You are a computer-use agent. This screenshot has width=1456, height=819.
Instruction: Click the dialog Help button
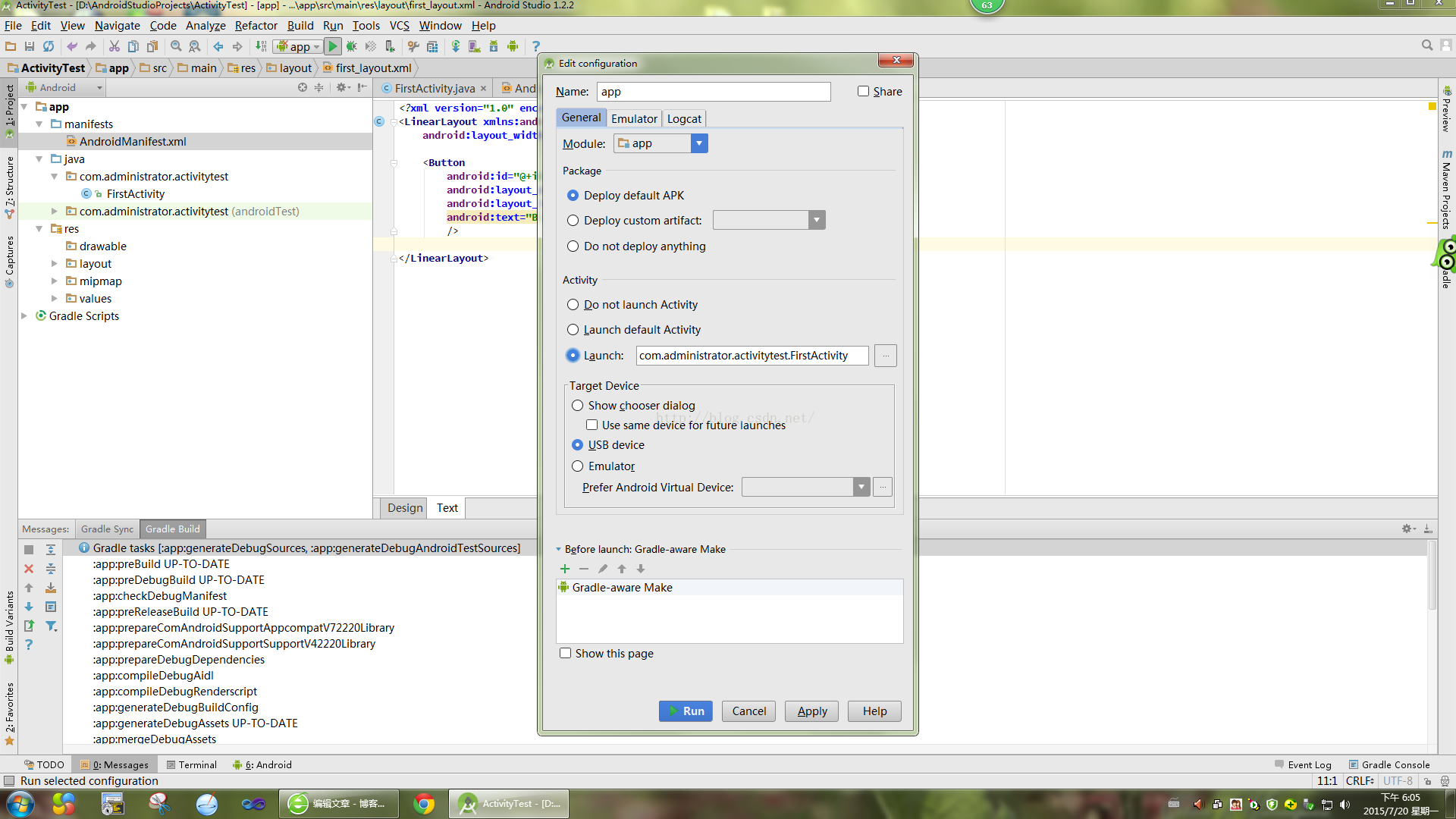tap(874, 711)
